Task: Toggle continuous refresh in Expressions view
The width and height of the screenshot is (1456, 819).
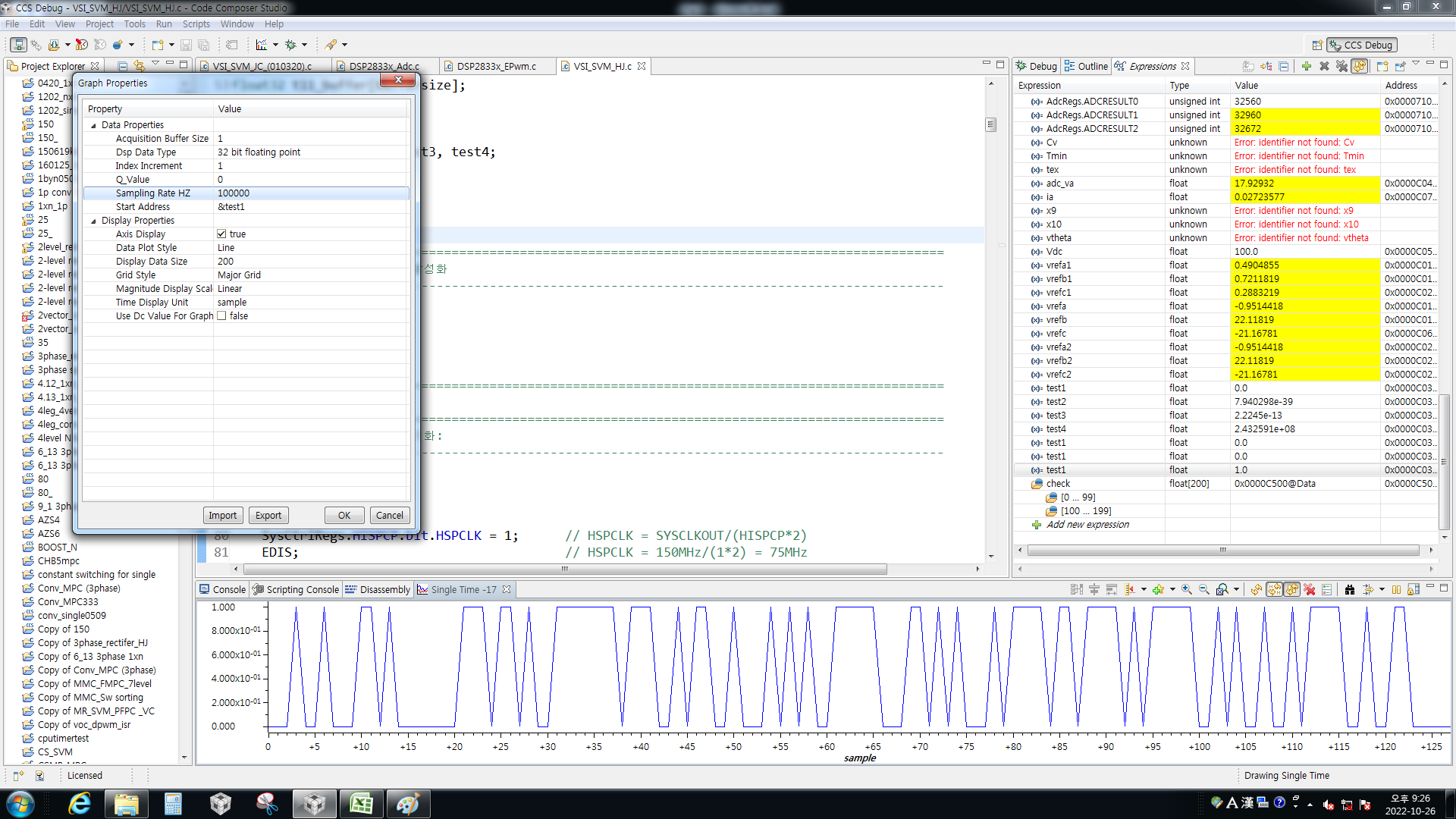Action: 1360,66
